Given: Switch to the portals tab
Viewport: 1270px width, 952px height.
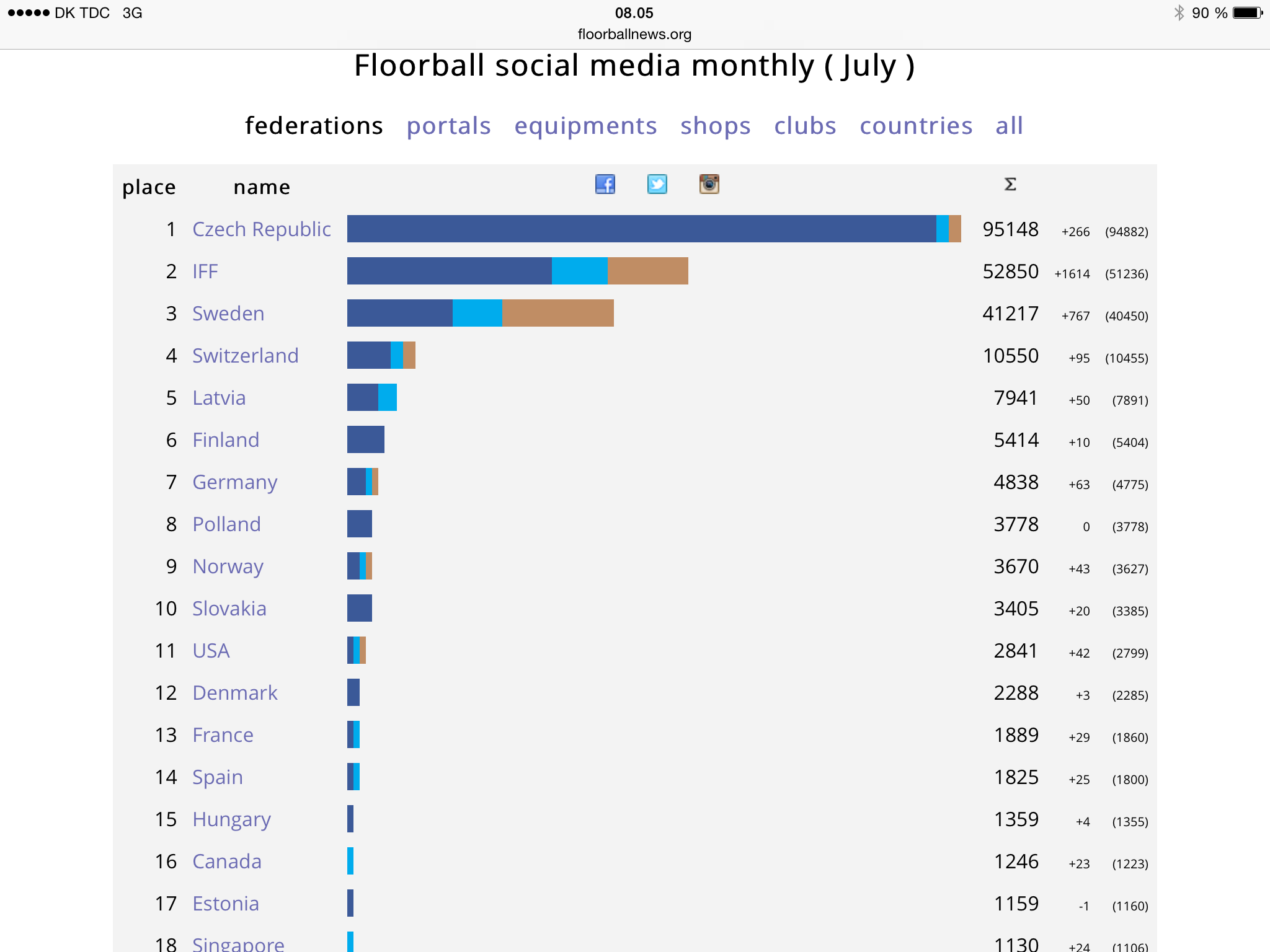Looking at the screenshot, I should click(448, 126).
